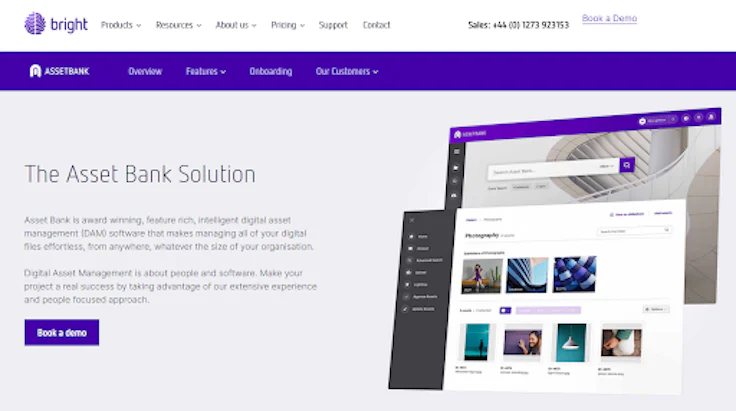
Task: Open the smiling woman asset thumbnail
Action: (522, 342)
